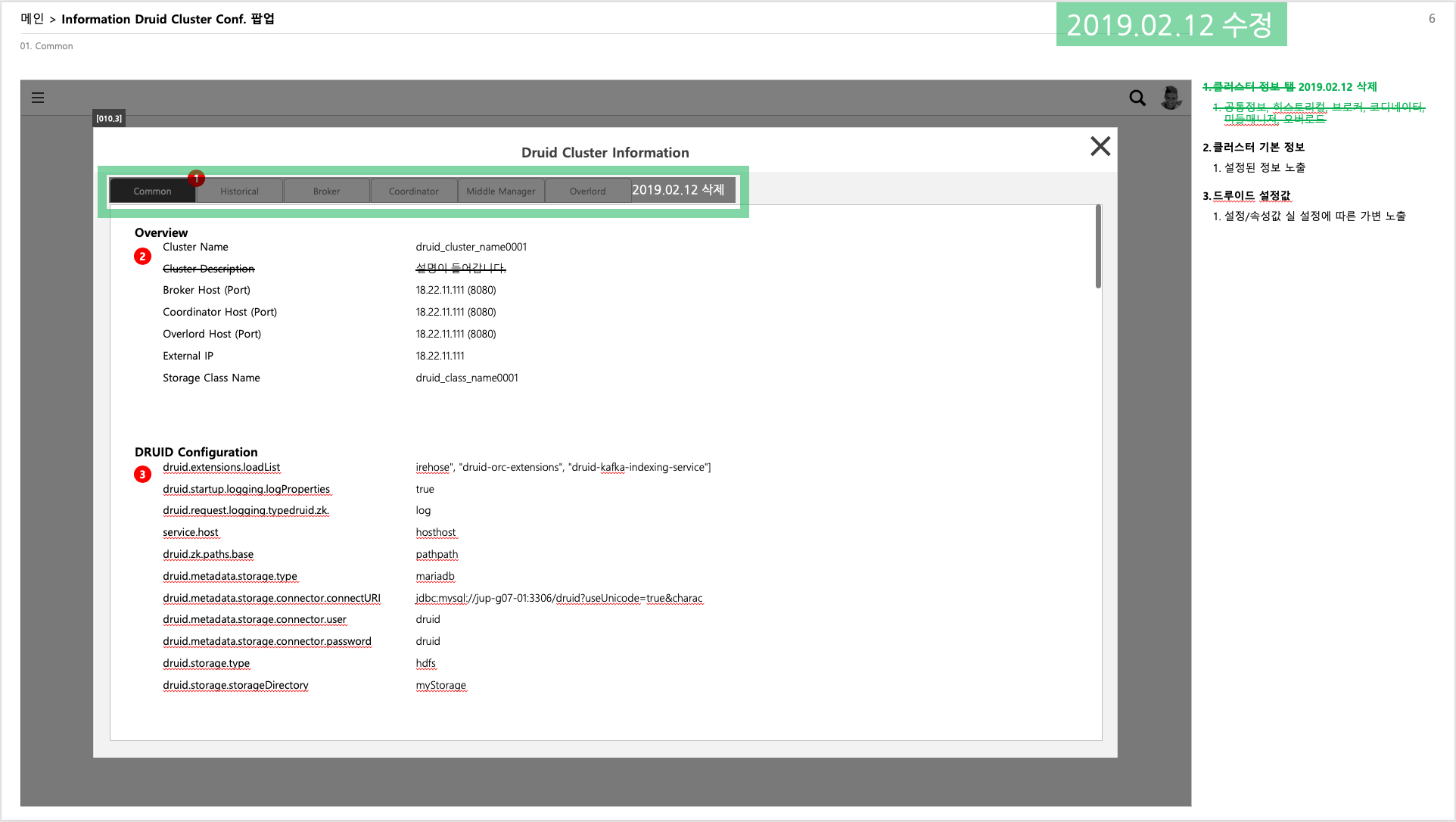Click the cluster name value druid_cluster_name0001
This screenshot has height=822, width=1456.
471,247
